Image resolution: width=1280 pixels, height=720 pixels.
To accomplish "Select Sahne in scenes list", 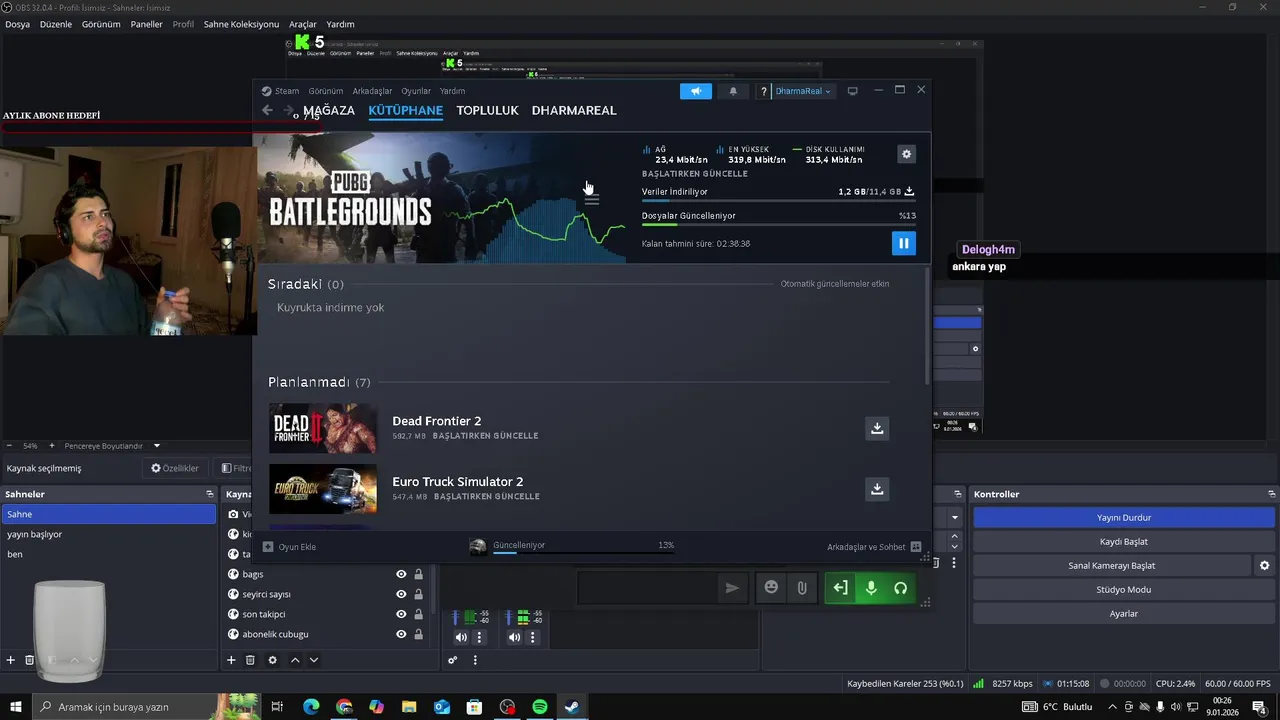I will (109, 514).
